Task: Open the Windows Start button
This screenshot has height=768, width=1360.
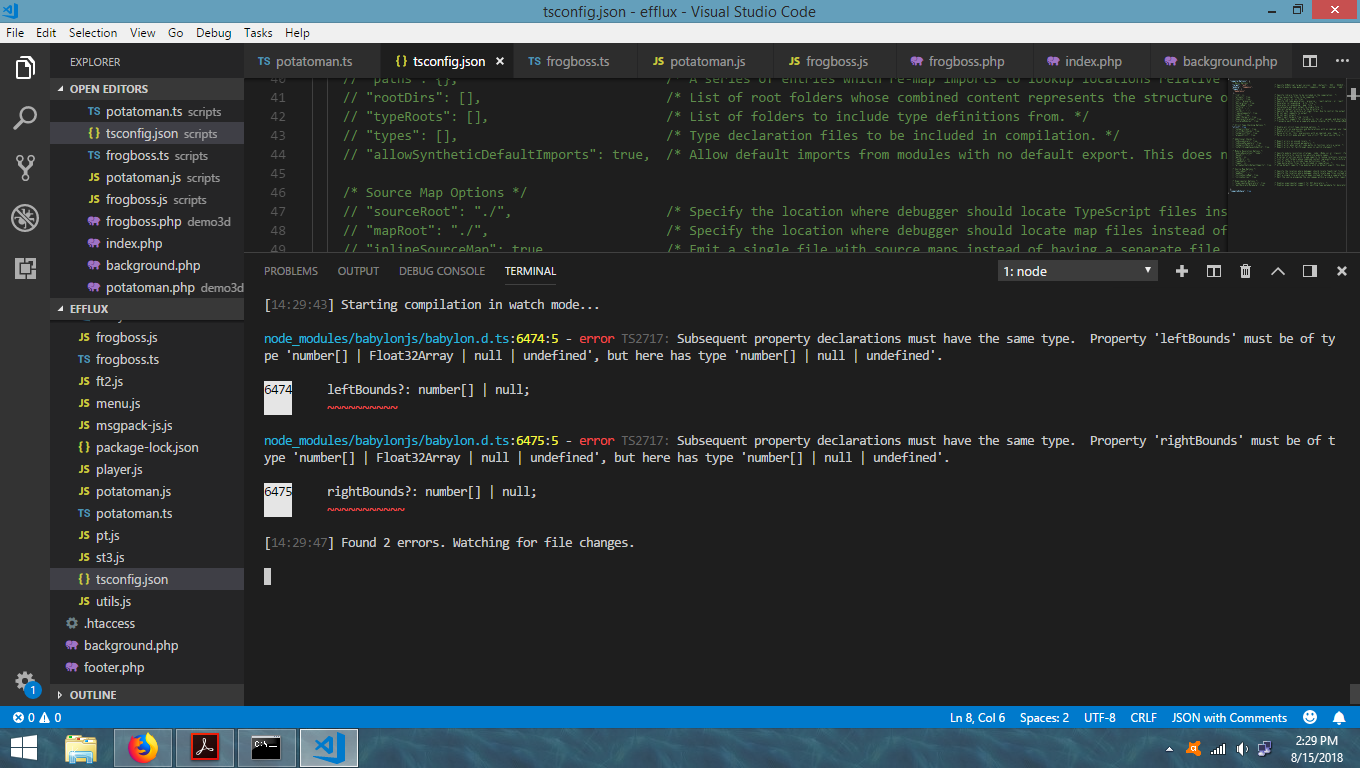Action: tap(24, 747)
